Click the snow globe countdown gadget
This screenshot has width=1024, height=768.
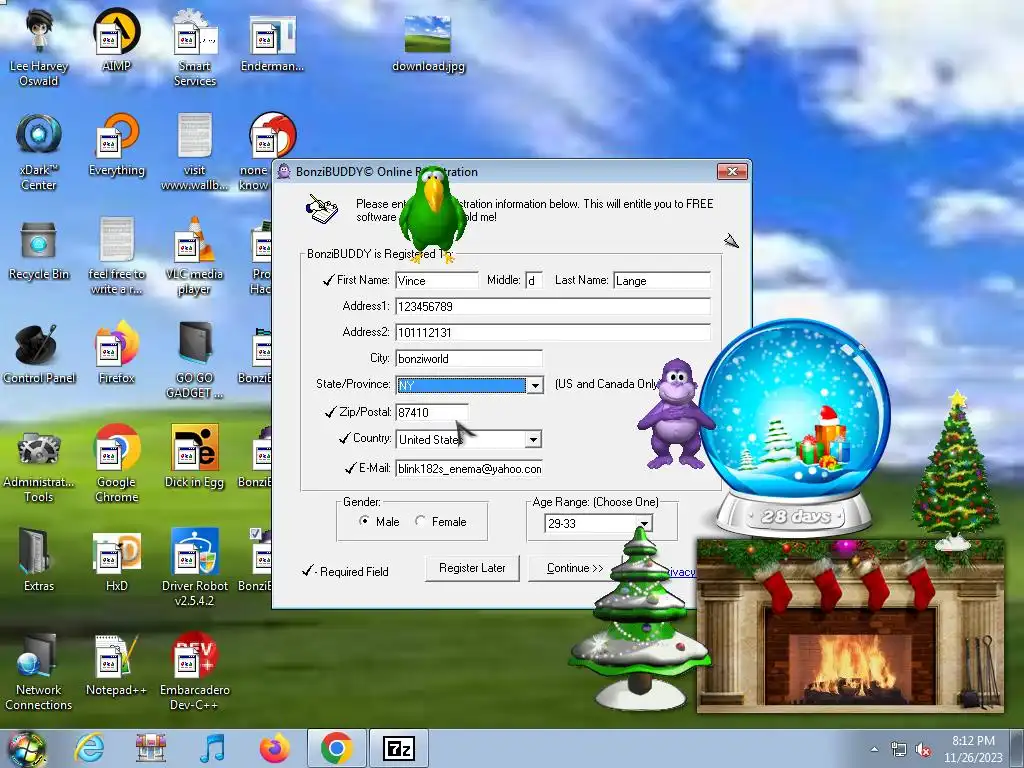[x=795, y=428]
